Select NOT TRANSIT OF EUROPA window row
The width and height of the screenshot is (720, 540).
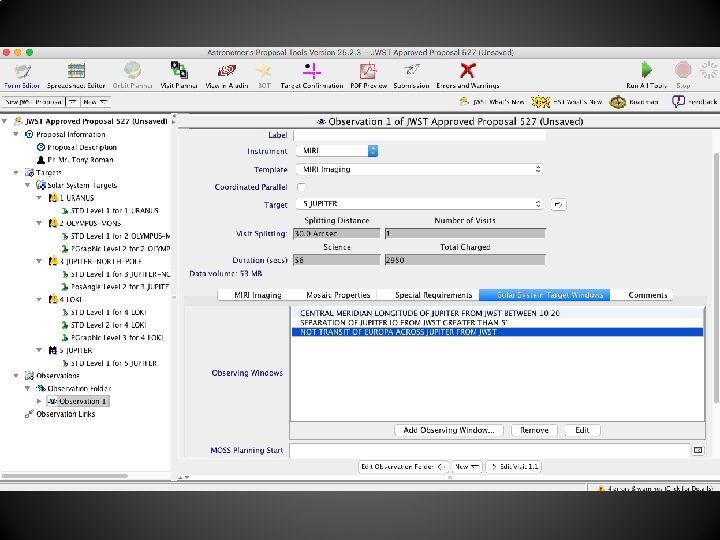click(497, 332)
